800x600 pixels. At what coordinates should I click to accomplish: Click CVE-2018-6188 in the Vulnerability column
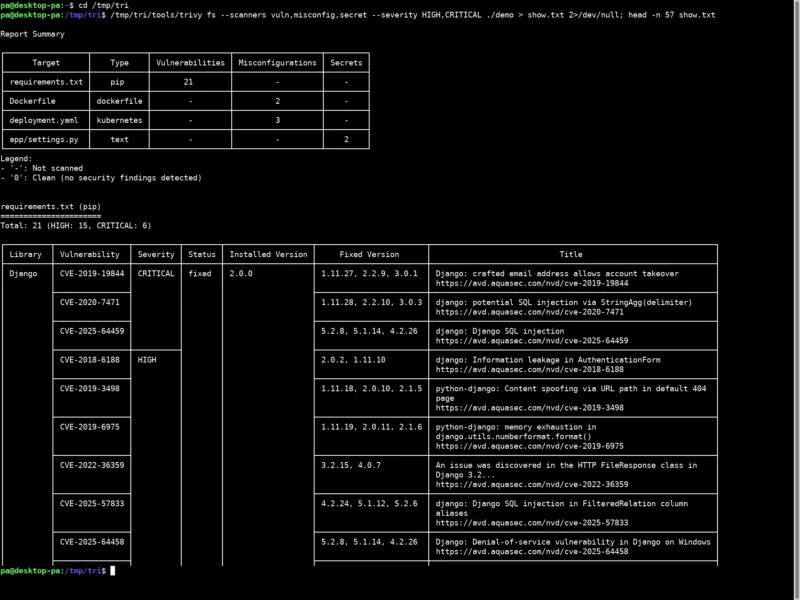click(x=89, y=360)
